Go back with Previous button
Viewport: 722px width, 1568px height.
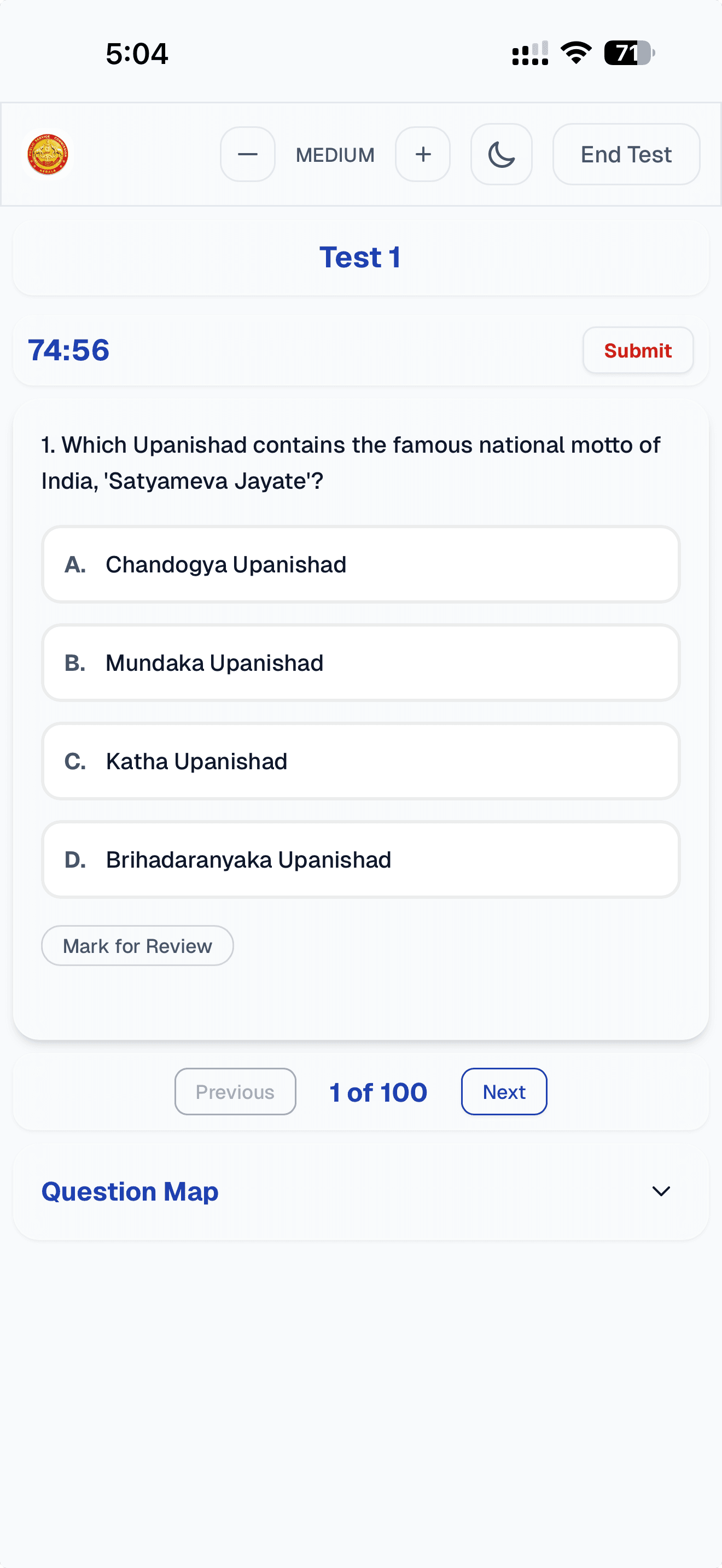[x=235, y=1092]
